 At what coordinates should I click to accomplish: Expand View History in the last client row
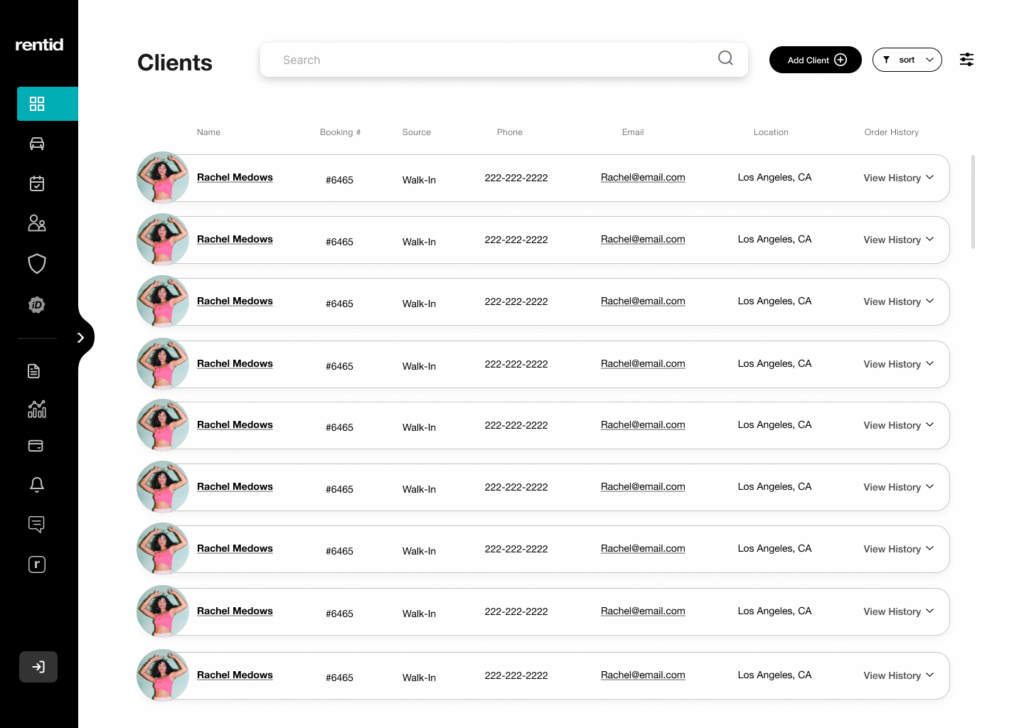(898, 676)
